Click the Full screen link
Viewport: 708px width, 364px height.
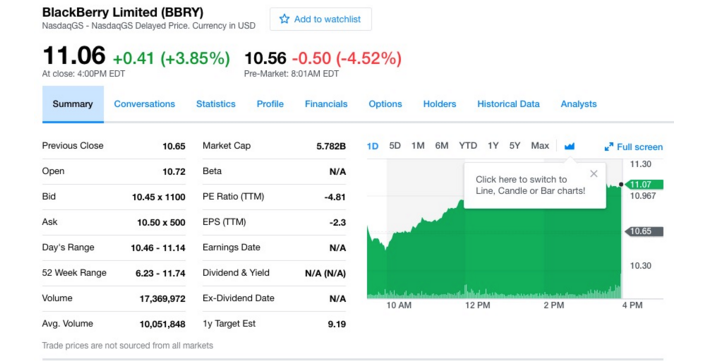633,147
